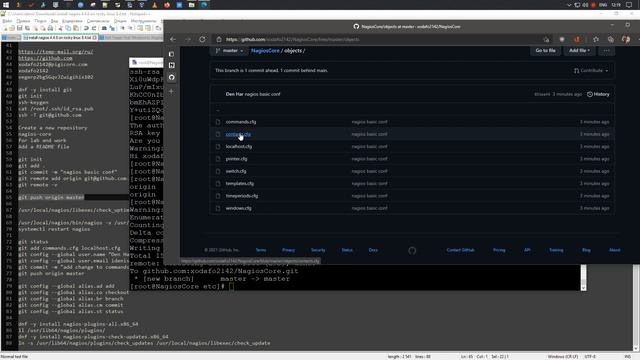Open the orange shield extension icon
640x360 pixels.
point(577,39)
